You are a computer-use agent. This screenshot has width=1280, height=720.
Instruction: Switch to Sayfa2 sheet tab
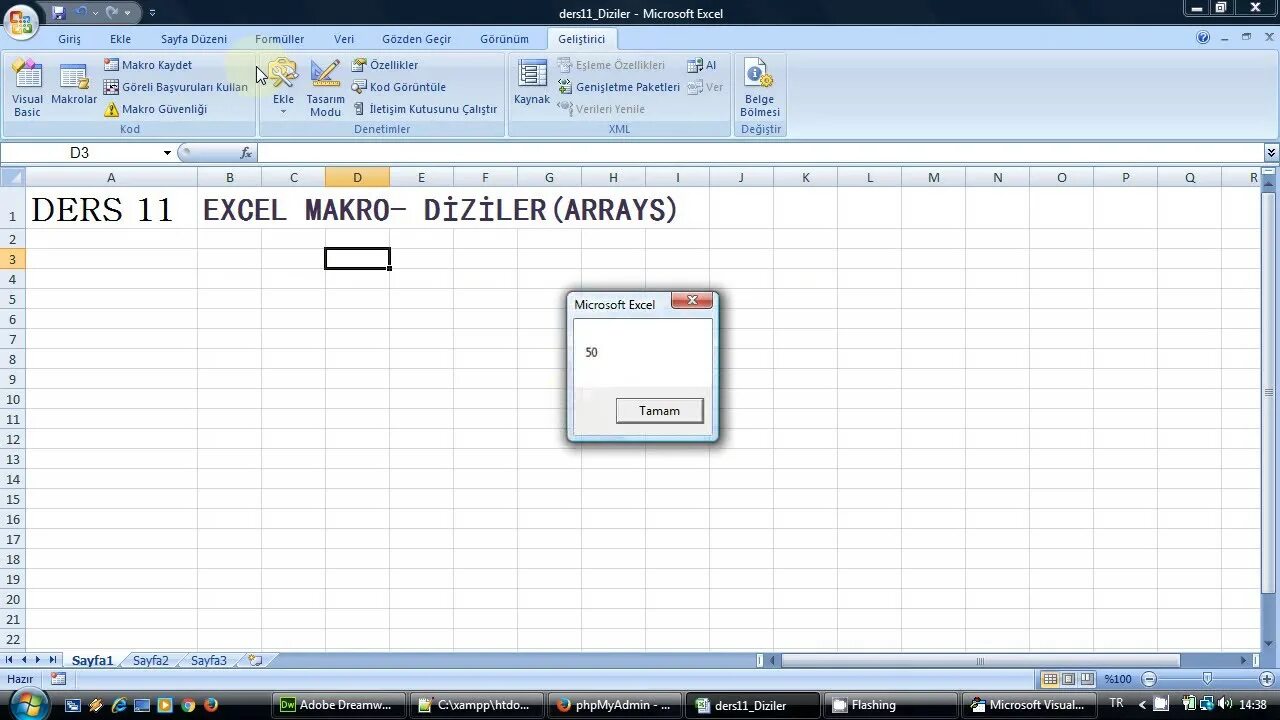[x=151, y=661]
